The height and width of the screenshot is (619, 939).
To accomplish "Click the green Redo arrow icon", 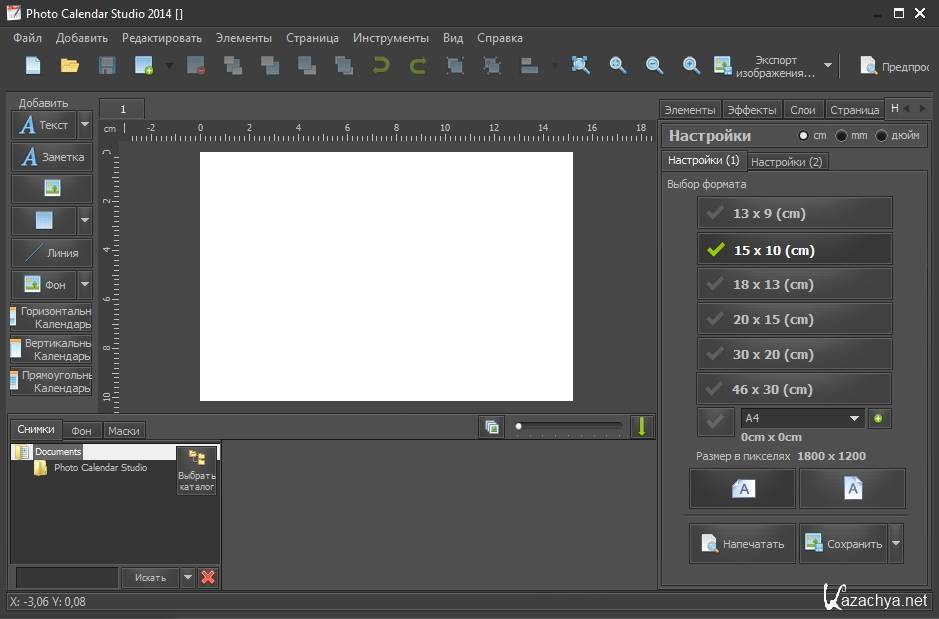I will point(418,66).
